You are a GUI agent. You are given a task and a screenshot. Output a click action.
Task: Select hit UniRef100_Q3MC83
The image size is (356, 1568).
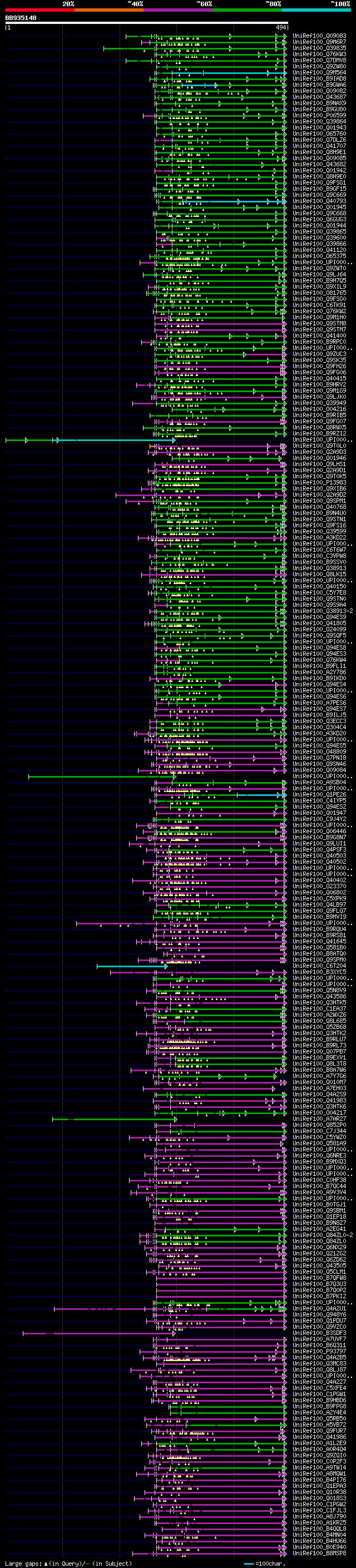(x=319, y=1363)
